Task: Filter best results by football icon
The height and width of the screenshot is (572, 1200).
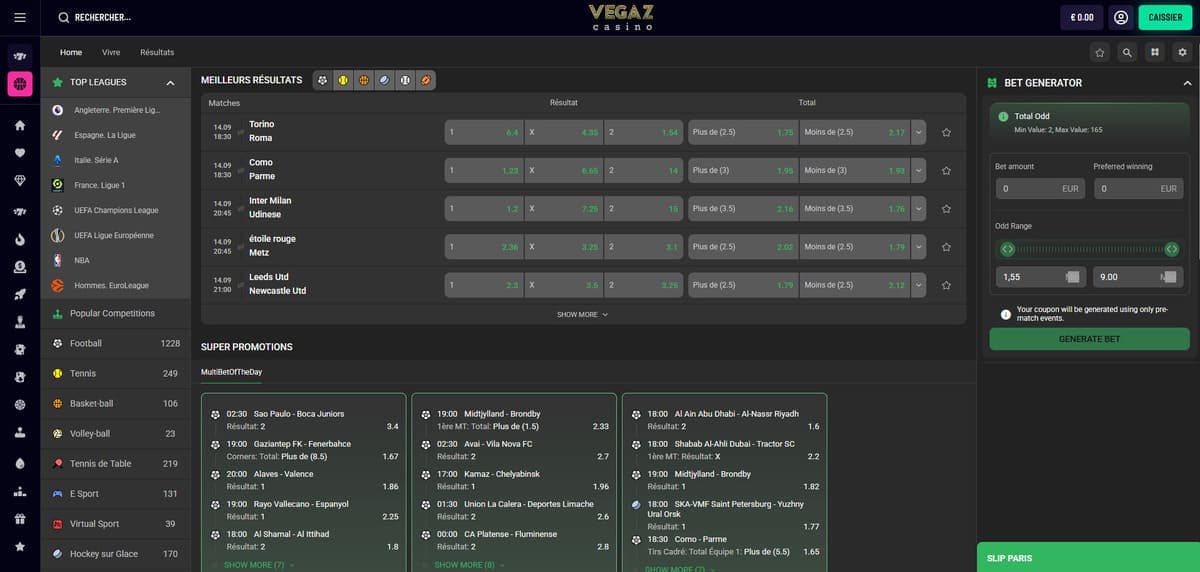Action: tap(323, 80)
